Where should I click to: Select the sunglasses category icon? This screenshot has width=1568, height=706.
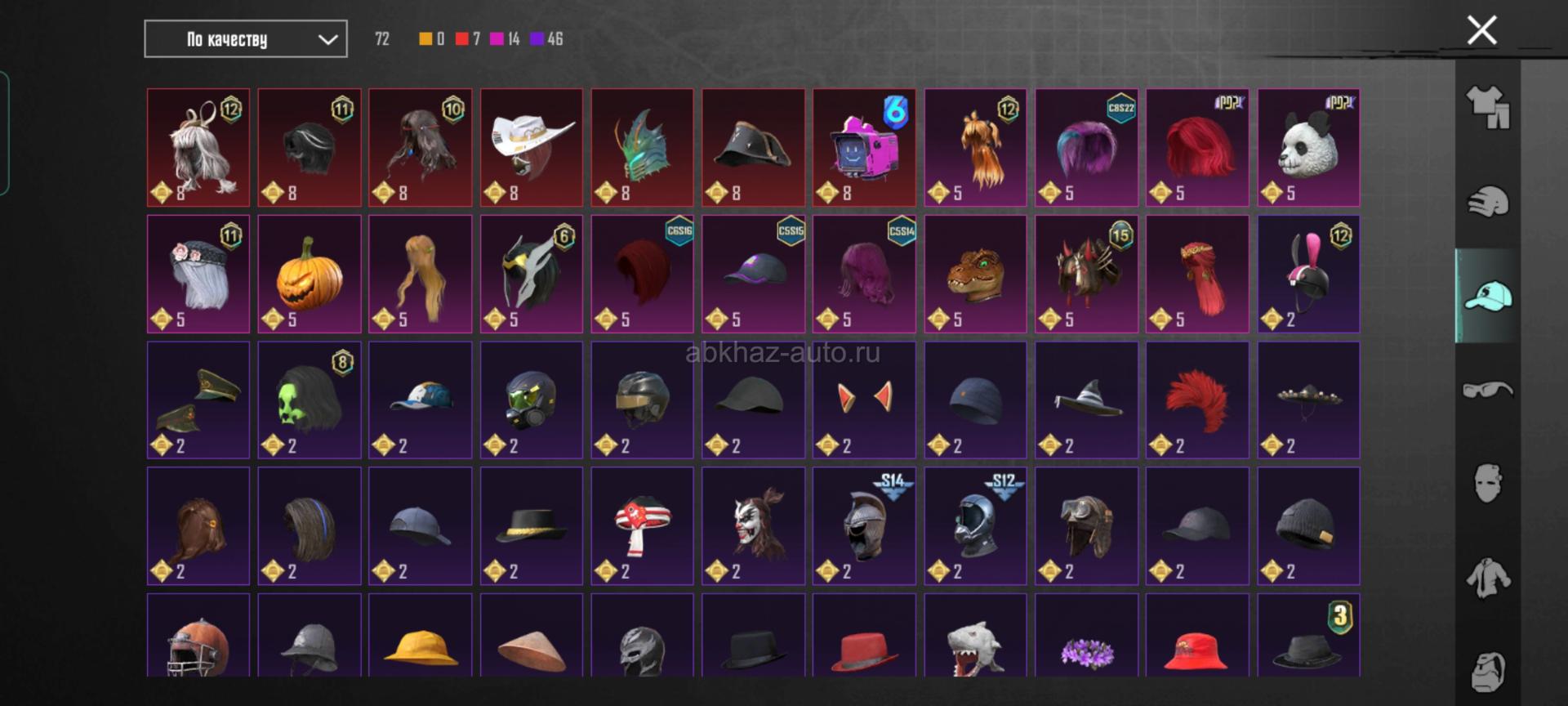[1487, 390]
